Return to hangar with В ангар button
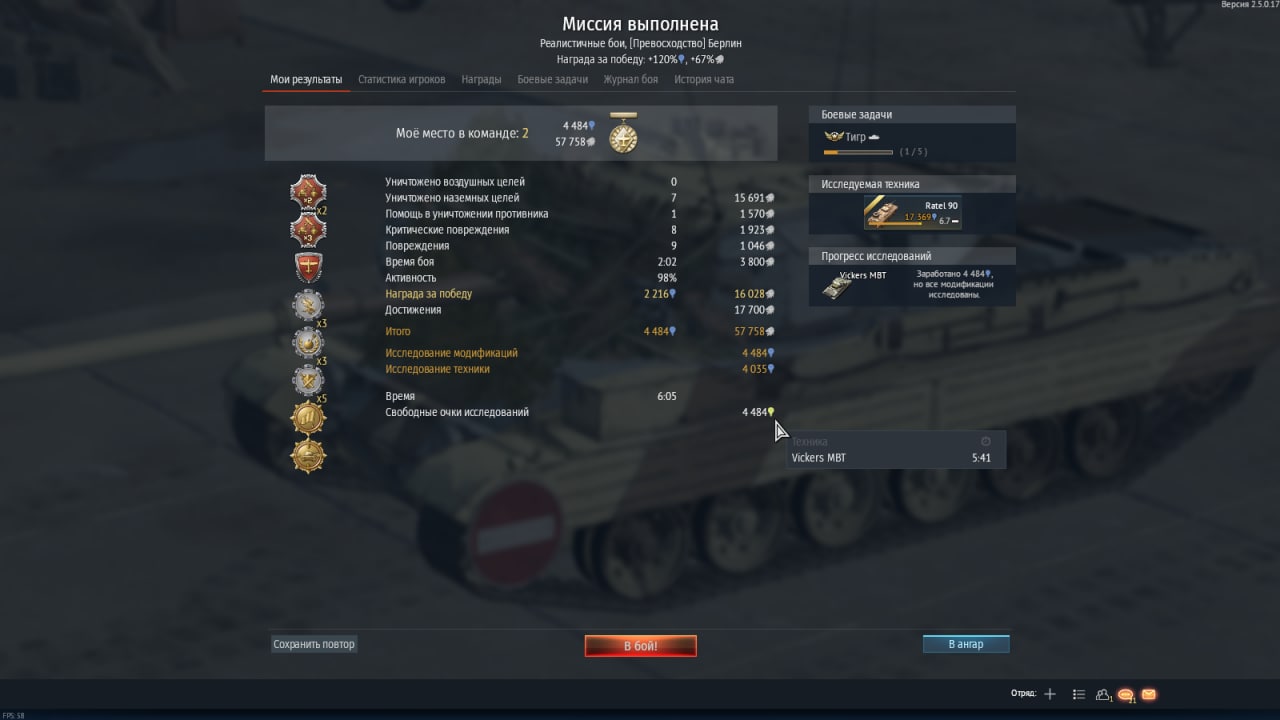Screen dimensions: 1280x720 pyautogui.click(x=966, y=644)
